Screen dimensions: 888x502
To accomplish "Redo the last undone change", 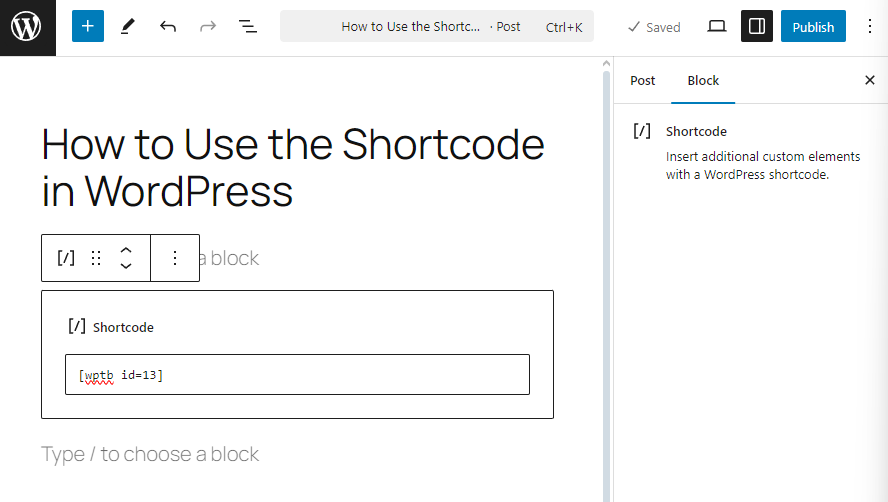I will click(x=208, y=26).
